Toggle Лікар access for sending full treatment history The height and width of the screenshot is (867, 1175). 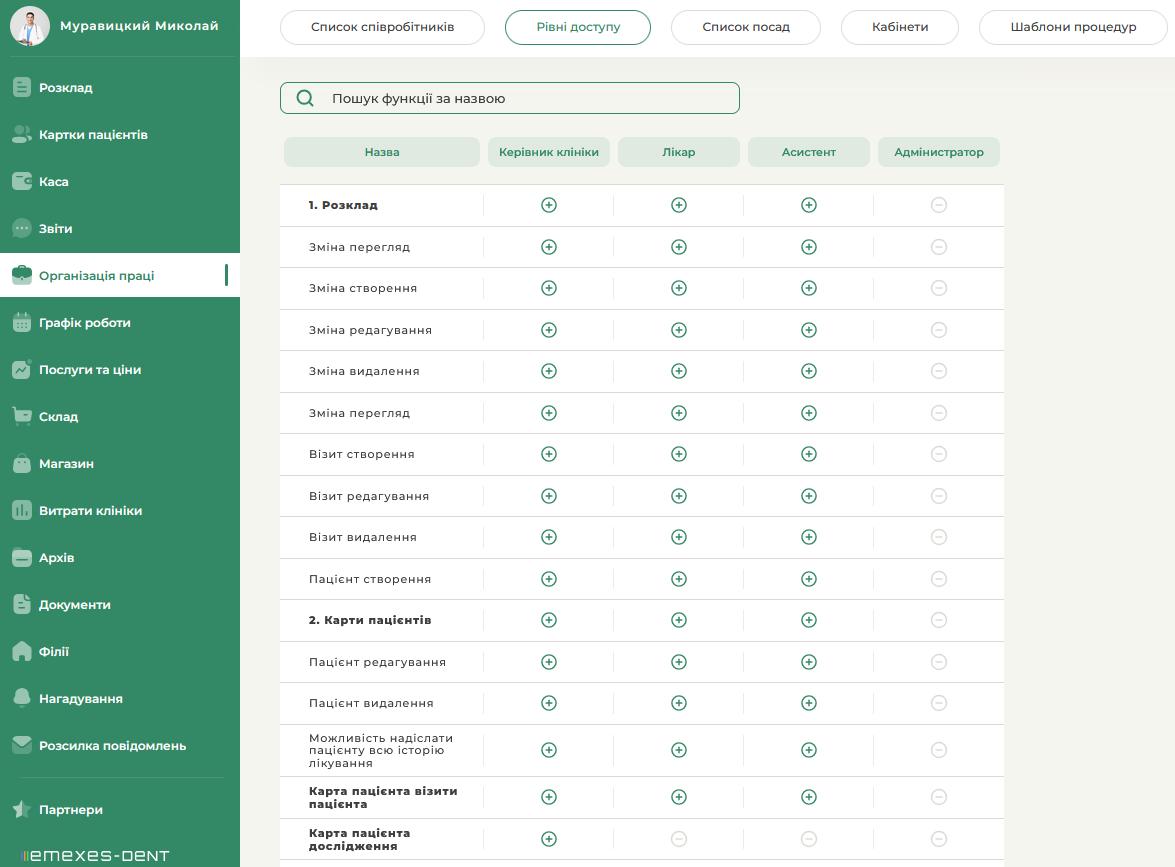pos(679,750)
